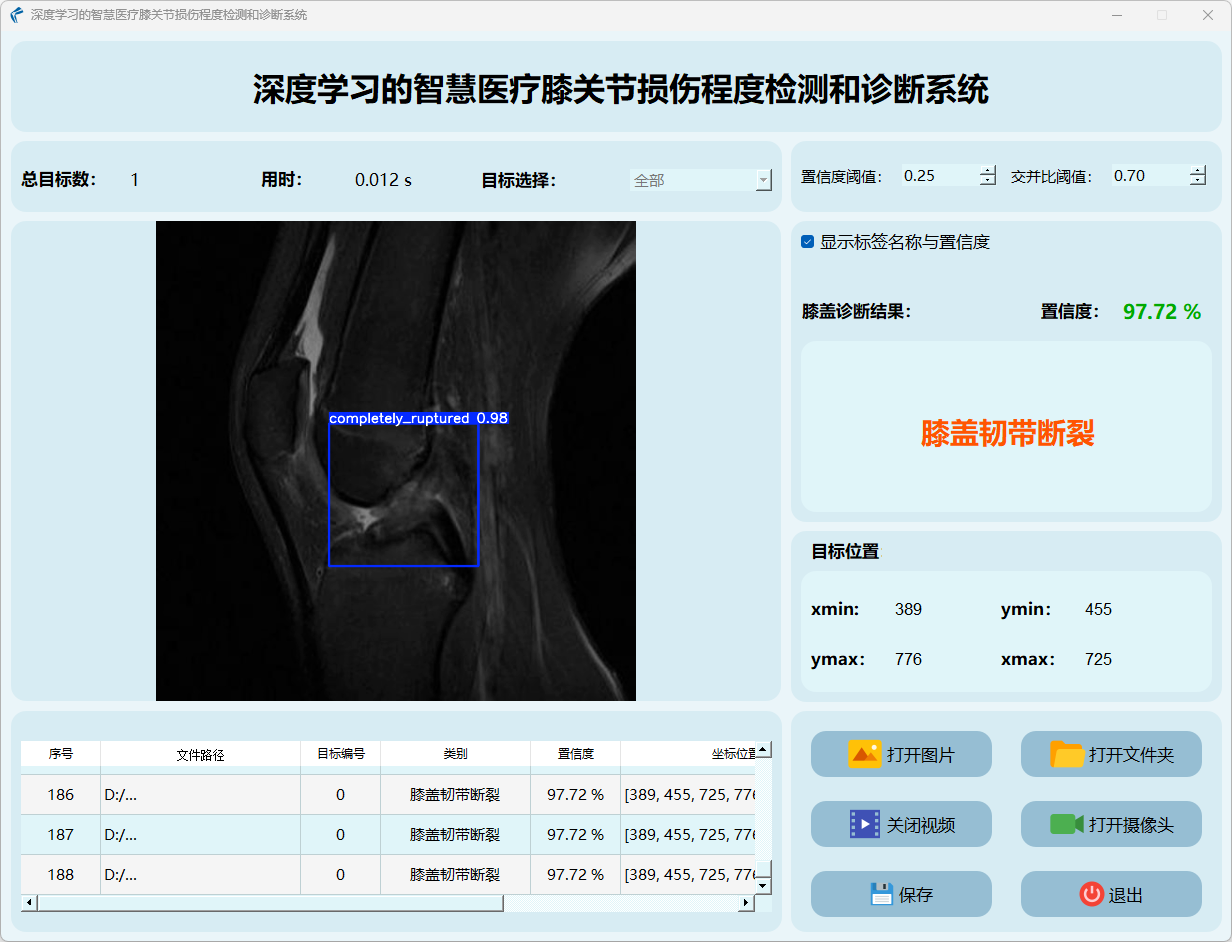Click the app logo in the title bar
The image size is (1232, 942).
point(16,15)
